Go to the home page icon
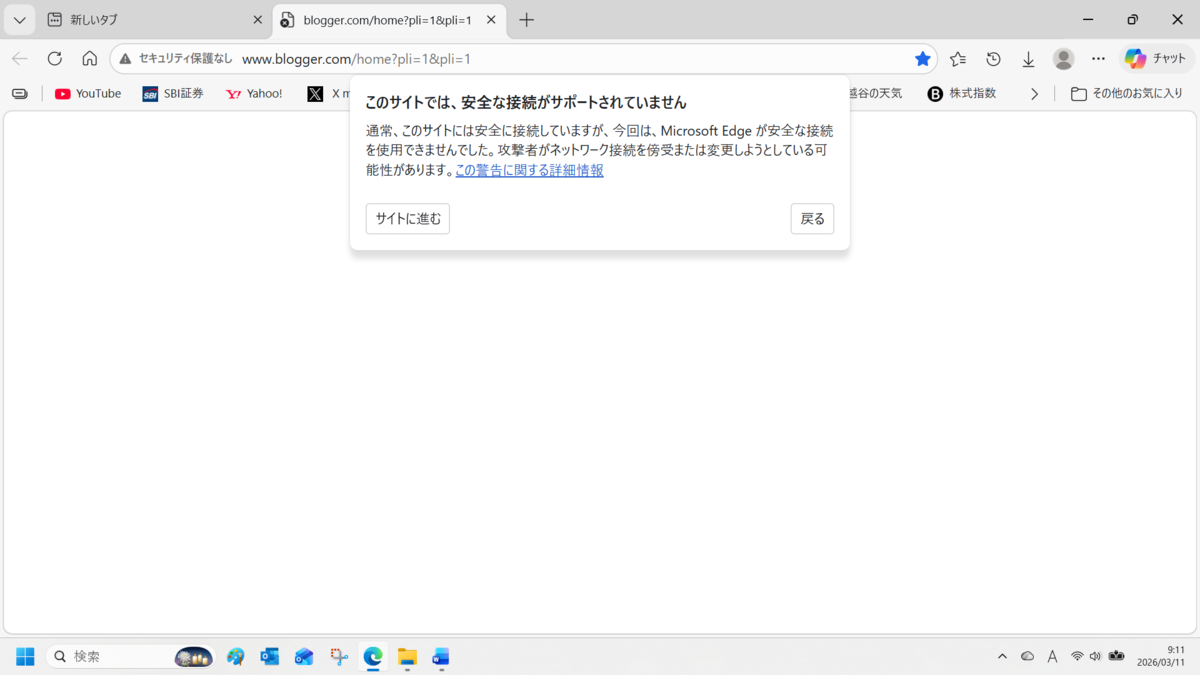 (90, 59)
